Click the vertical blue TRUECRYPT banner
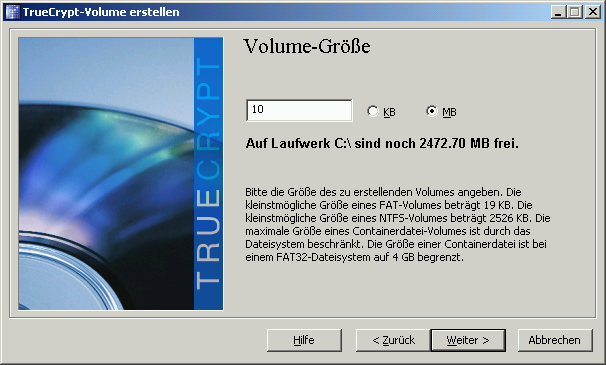The height and width of the screenshot is (365, 606). 208,174
